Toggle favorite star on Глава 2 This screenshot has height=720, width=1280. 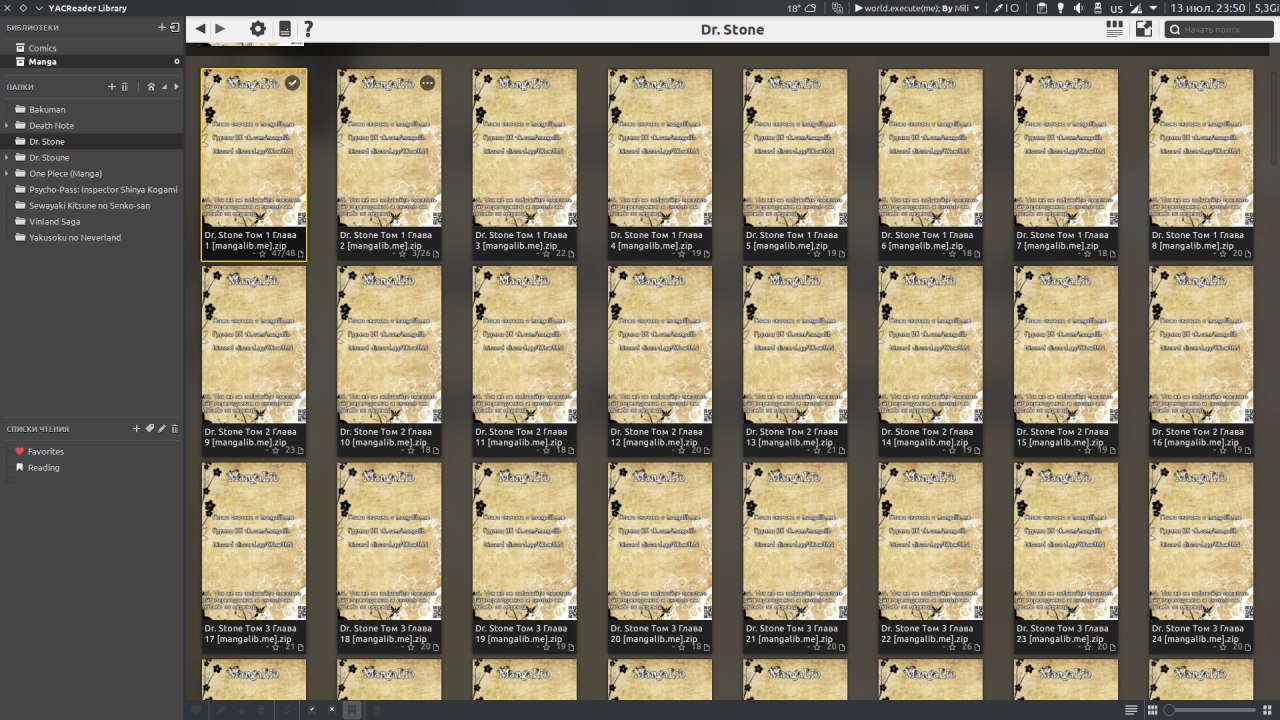pyautogui.click(x=403, y=254)
